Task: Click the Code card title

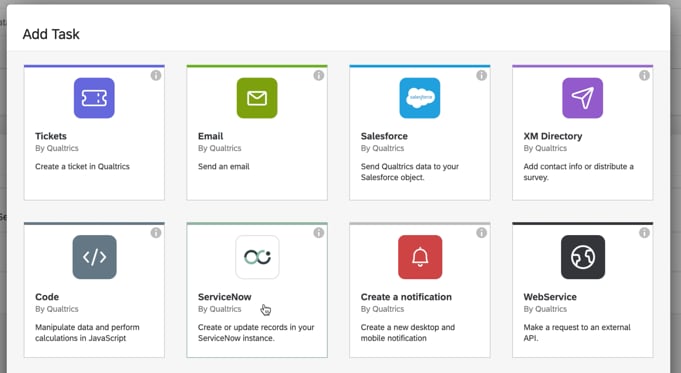Action: point(47,297)
